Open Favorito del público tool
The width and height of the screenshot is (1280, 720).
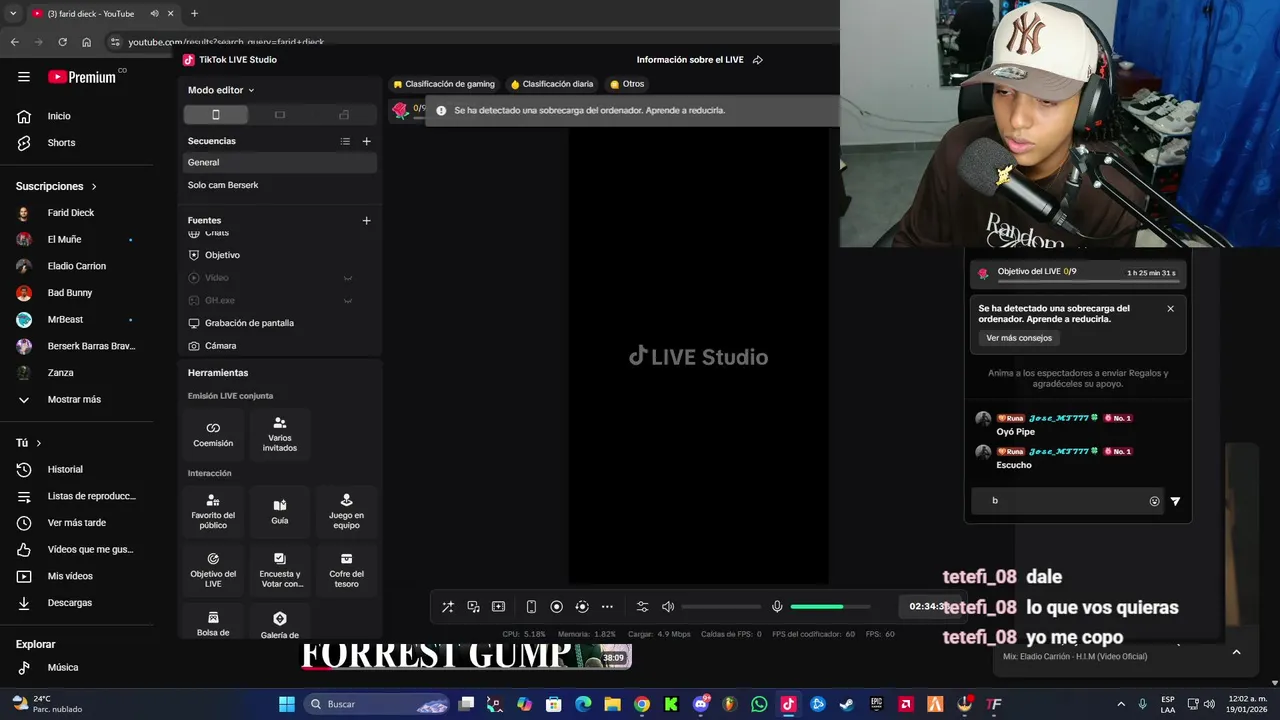click(213, 512)
